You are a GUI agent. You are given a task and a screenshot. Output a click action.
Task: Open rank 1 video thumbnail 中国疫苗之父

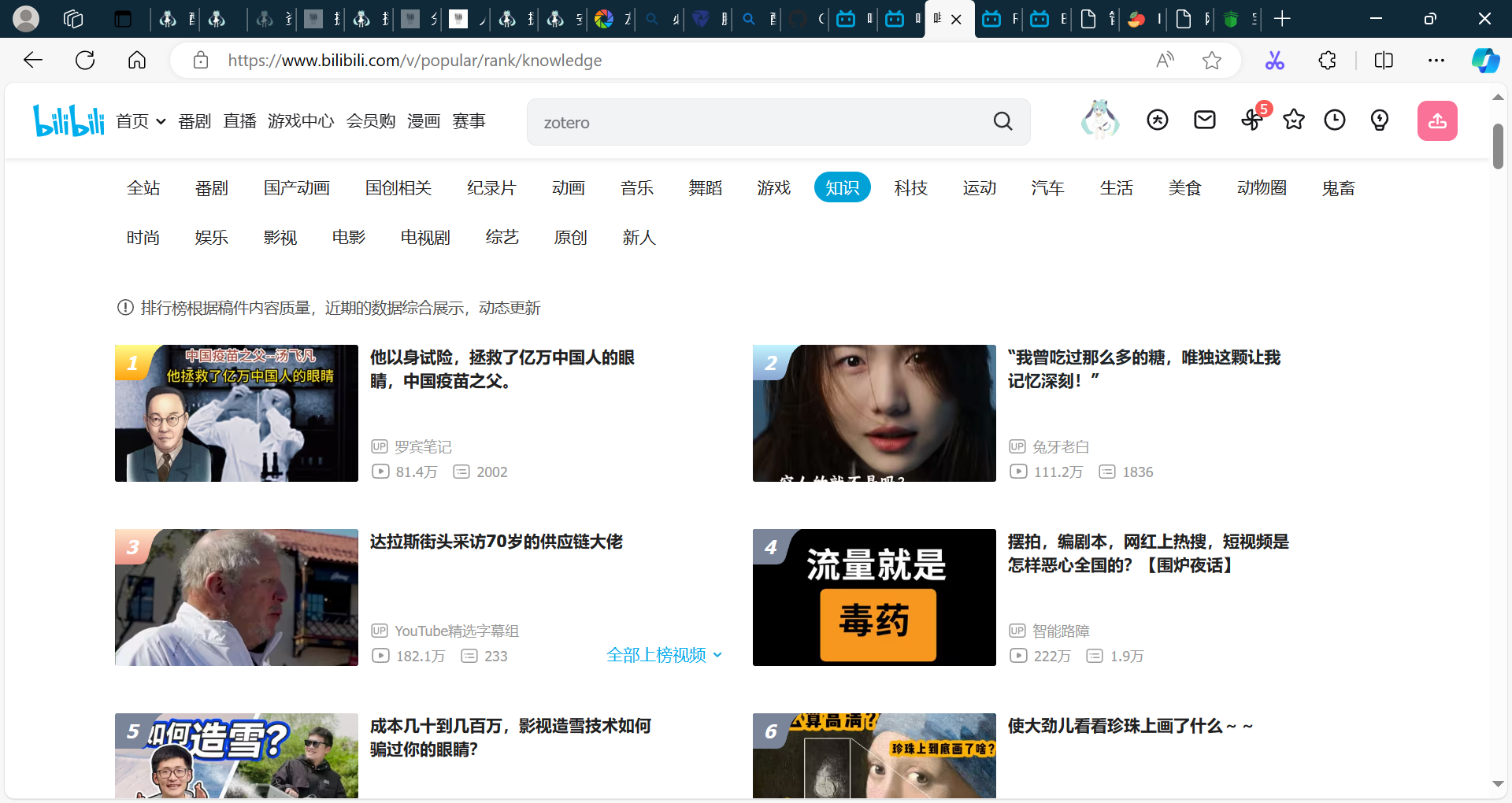point(236,413)
